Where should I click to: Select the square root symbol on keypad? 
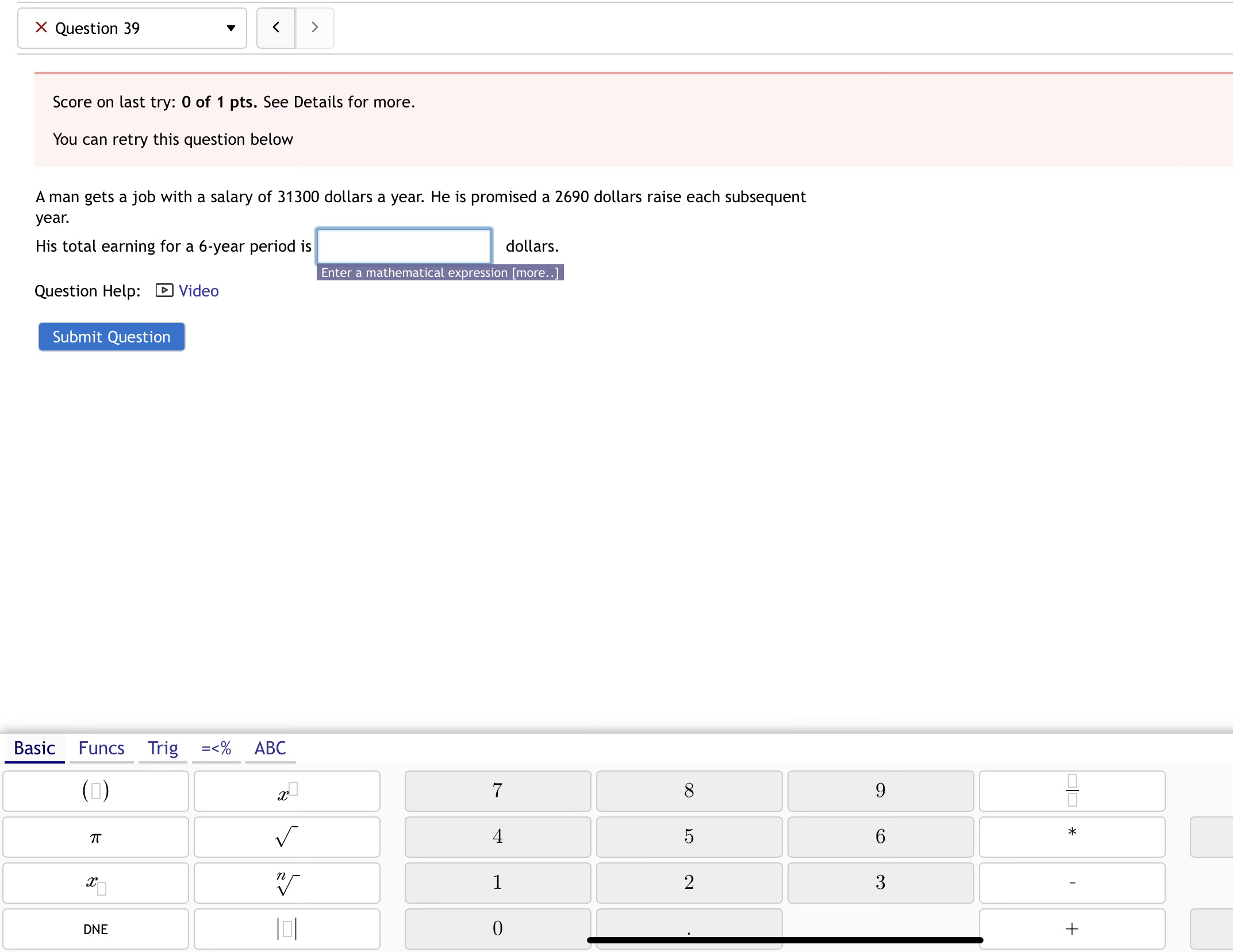pyautogui.click(x=286, y=837)
